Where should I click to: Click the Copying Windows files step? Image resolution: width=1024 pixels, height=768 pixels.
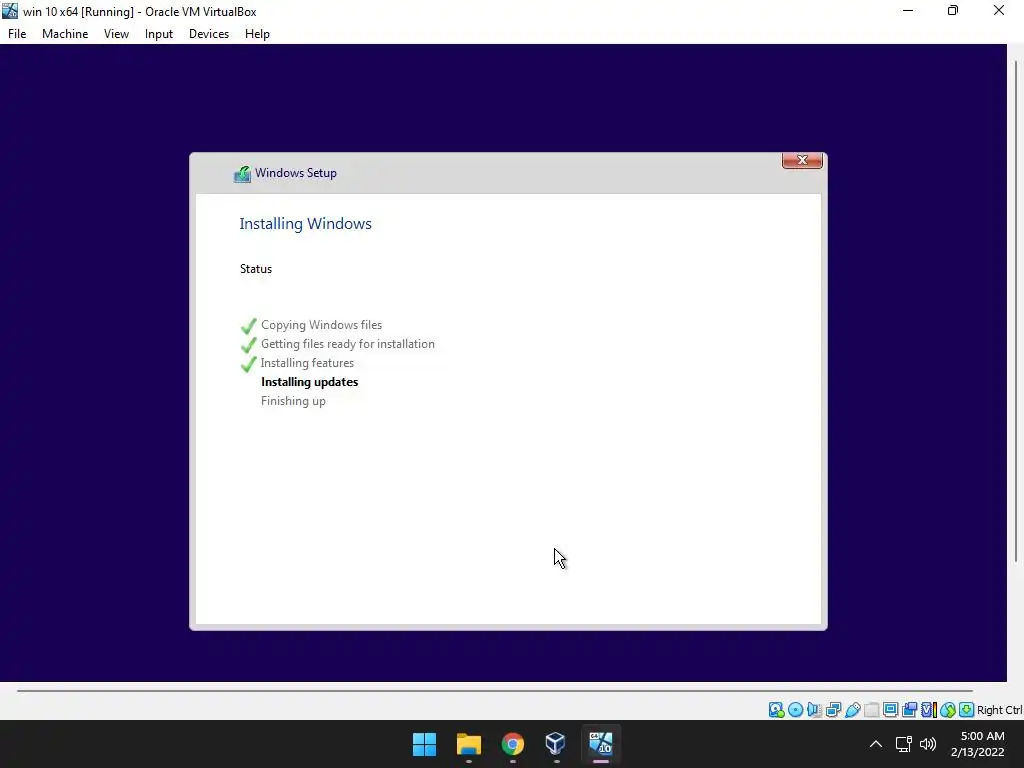click(321, 325)
